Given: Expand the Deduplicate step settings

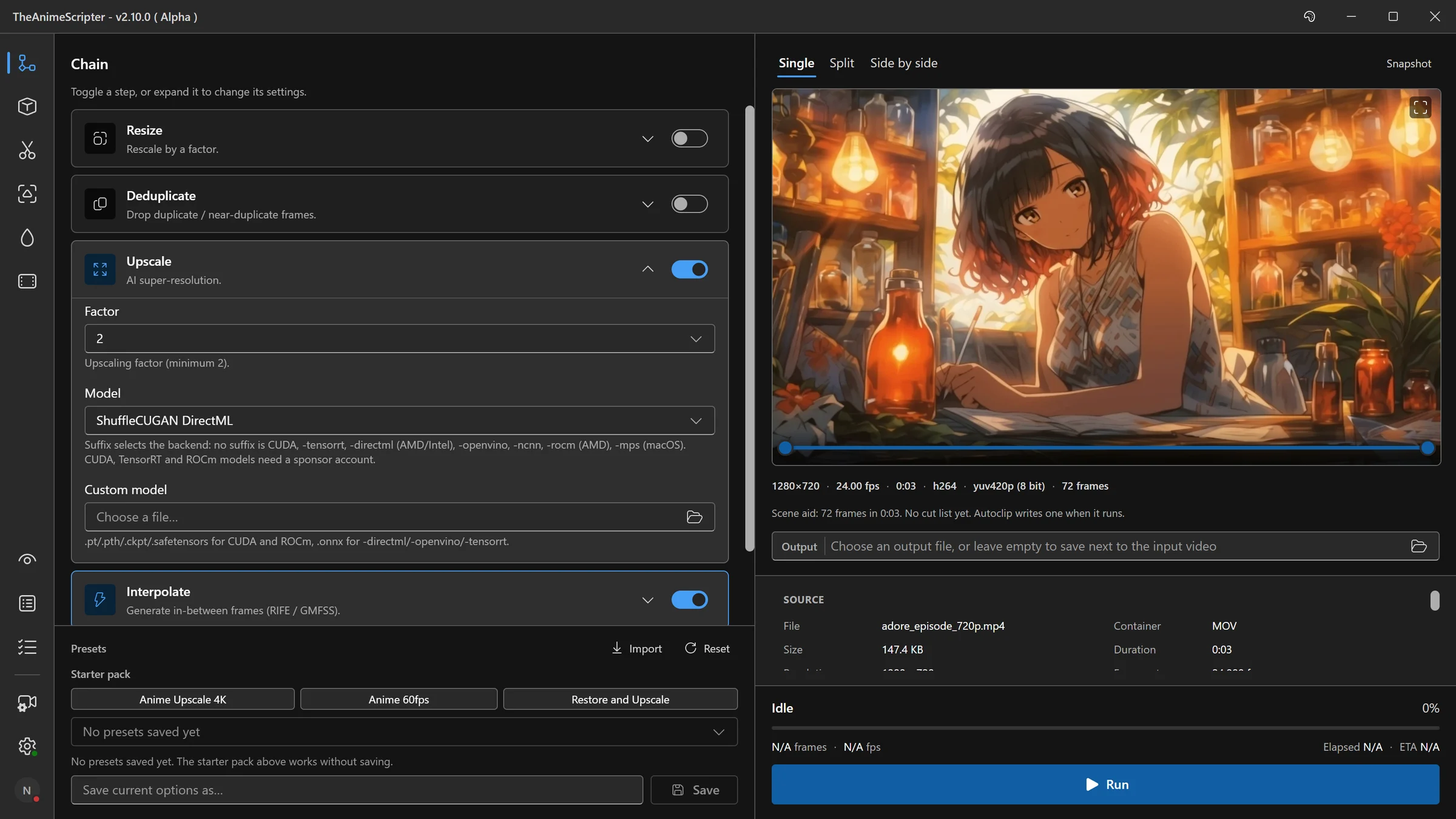Looking at the screenshot, I should click(x=648, y=204).
